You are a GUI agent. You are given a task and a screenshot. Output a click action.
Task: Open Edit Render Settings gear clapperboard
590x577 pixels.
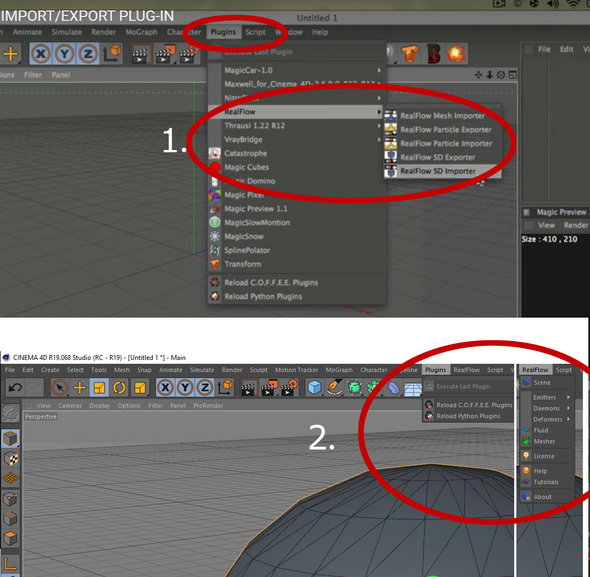point(289,387)
